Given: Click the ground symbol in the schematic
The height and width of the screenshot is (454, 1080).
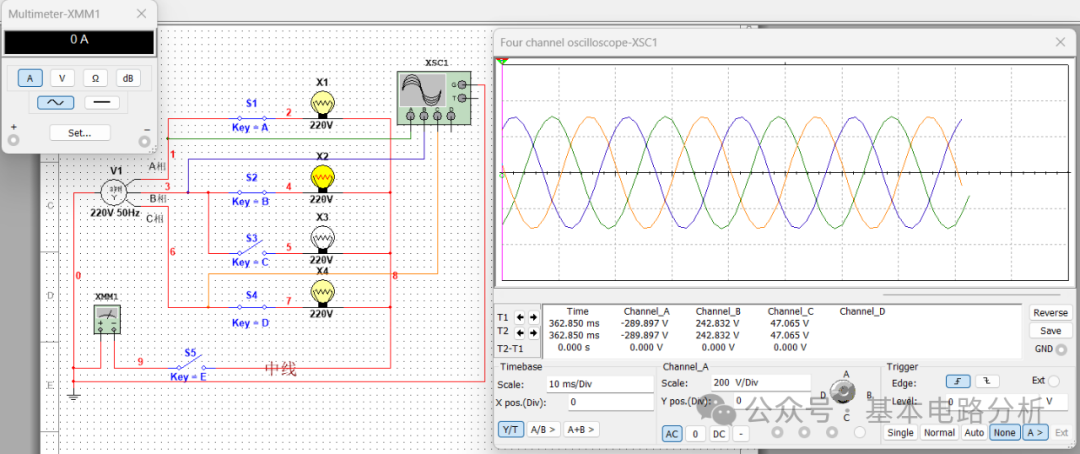Looking at the screenshot, I should (x=74, y=396).
